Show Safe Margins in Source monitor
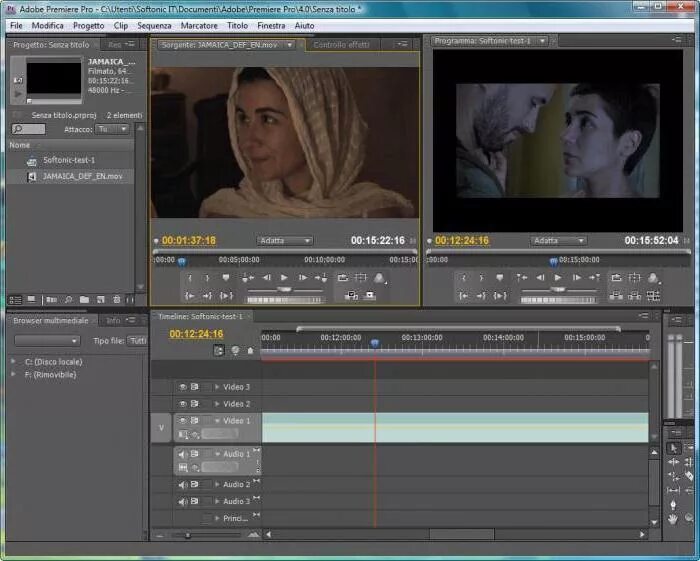The width and height of the screenshot is (700, 561). (360, 278)
